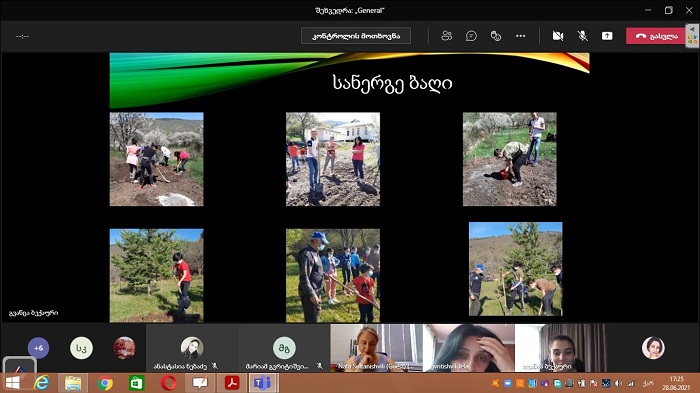Image resolution: width=700 pixels, height=393 pixels.
Task: Click the presenter name label გვანცა ბეჭაური
Action: (33, 313)
